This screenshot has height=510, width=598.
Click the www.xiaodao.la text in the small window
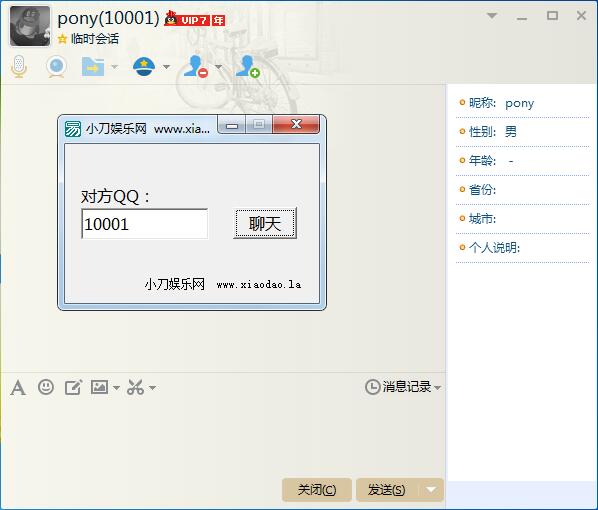click(x=259, y=285)
